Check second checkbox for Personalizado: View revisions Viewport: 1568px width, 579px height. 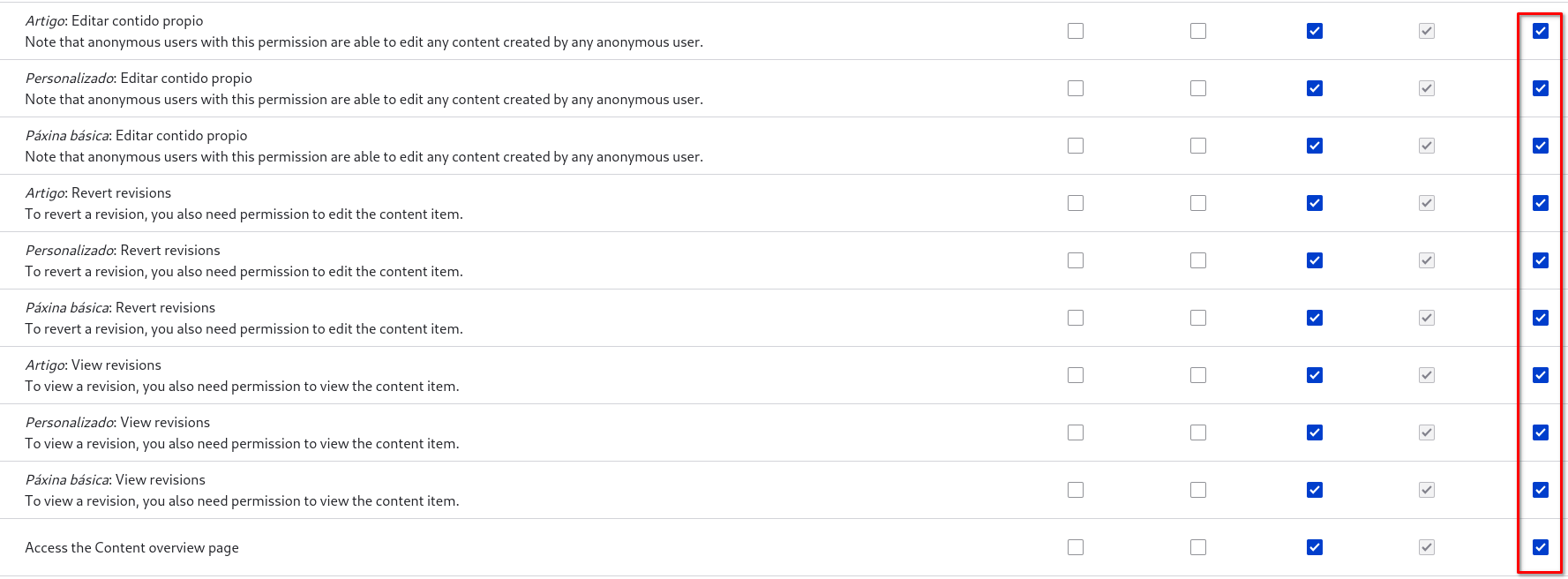(x=1198, y=432)
